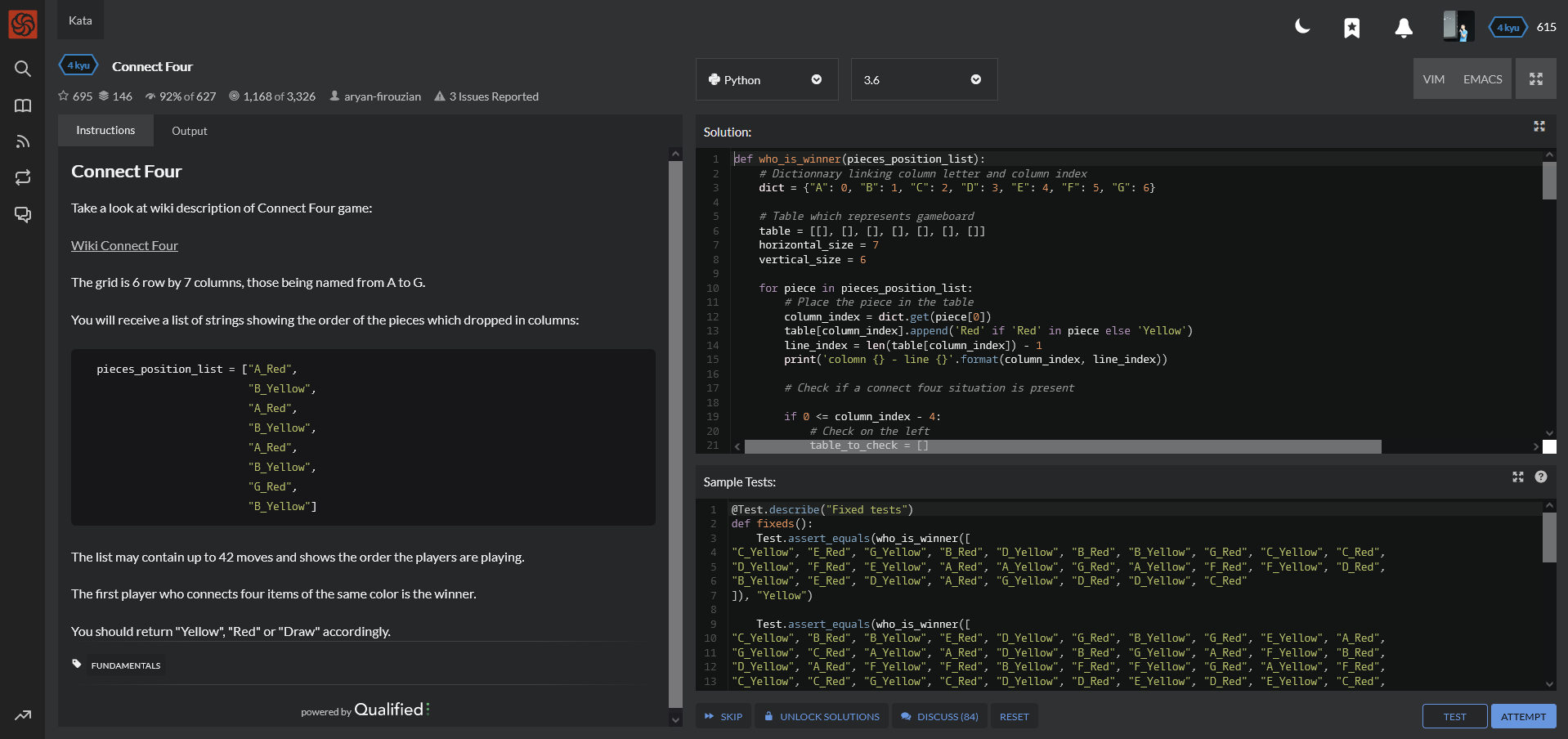
Task: Open the Python language dropdown
Action: [767, 79]
